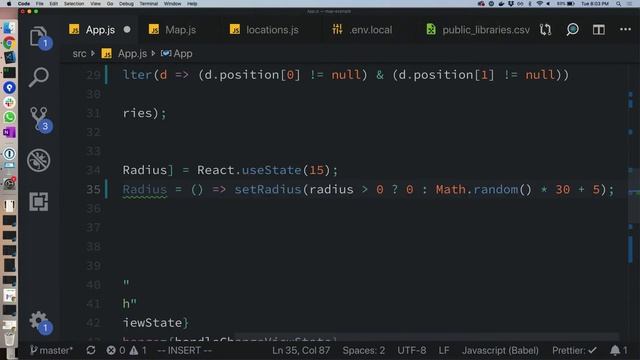Click the clock in the menu bar

(x=595, y=4)
